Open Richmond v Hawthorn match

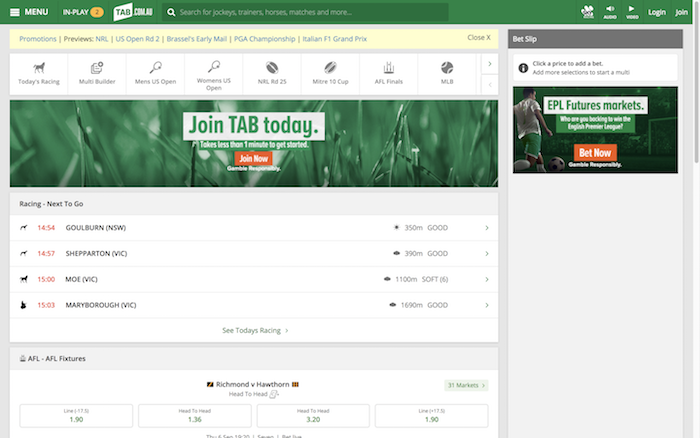253,384
